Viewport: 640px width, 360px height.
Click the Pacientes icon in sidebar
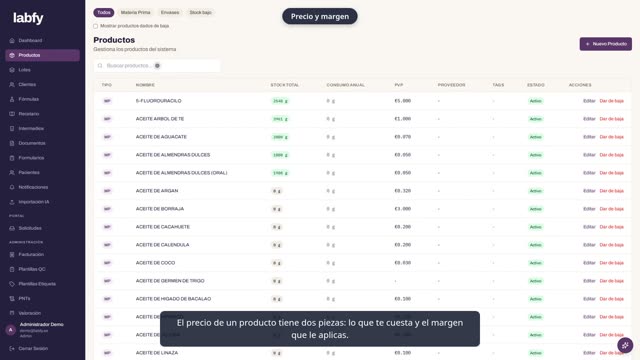click(12, 173)
